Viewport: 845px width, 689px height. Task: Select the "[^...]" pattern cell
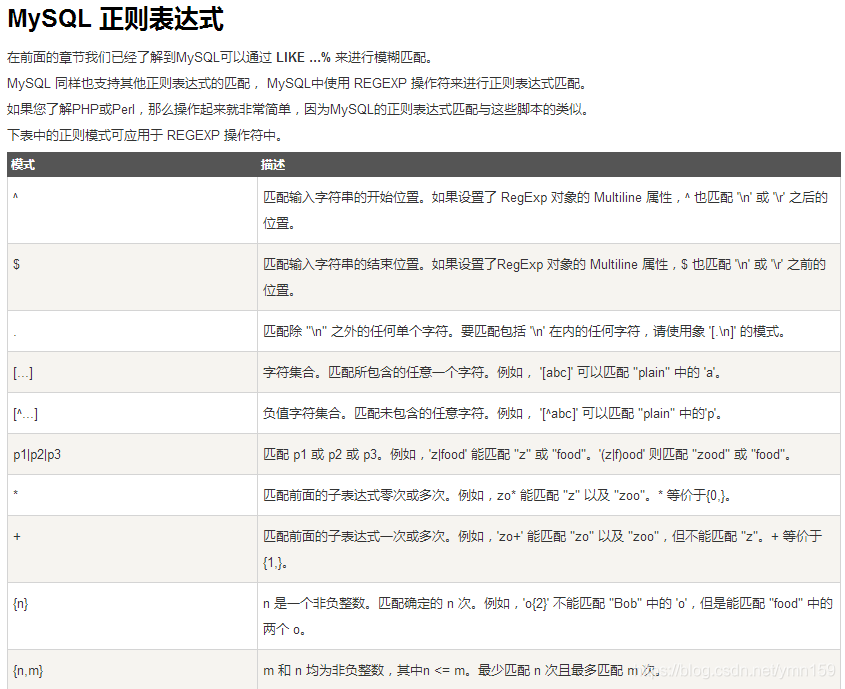[133, 413]
